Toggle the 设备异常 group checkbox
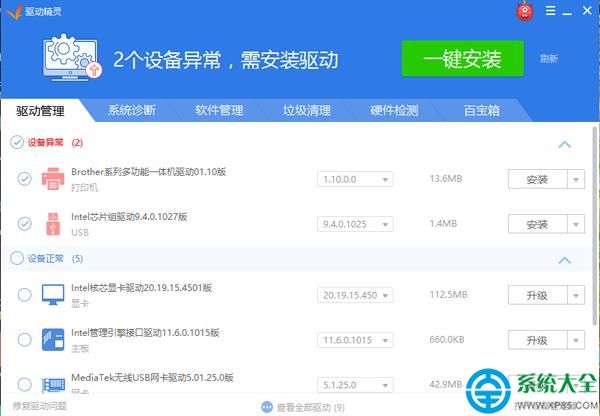The height and width of the screenshot is (416, 600). pos(17,142)
